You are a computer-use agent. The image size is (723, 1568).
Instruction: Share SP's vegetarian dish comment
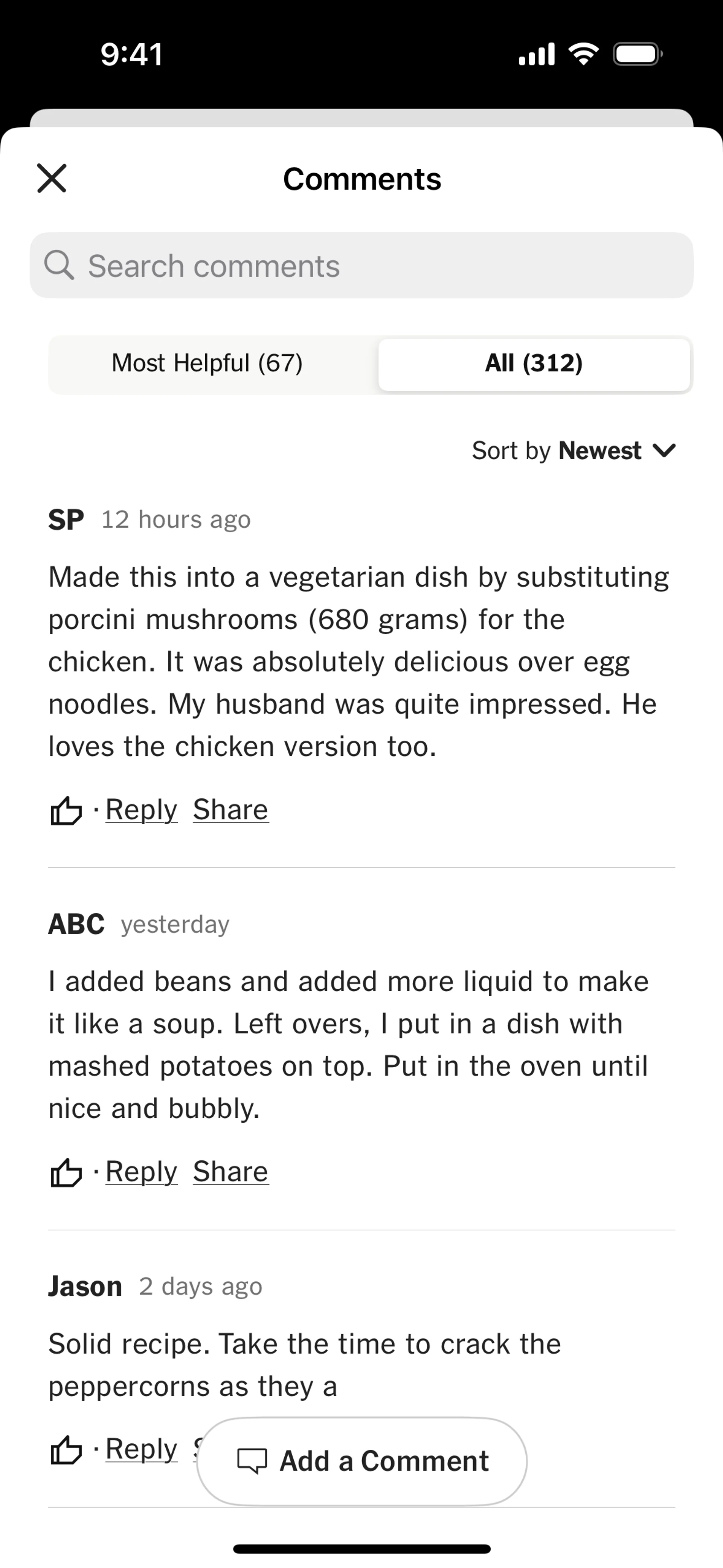tap(231, 810)
